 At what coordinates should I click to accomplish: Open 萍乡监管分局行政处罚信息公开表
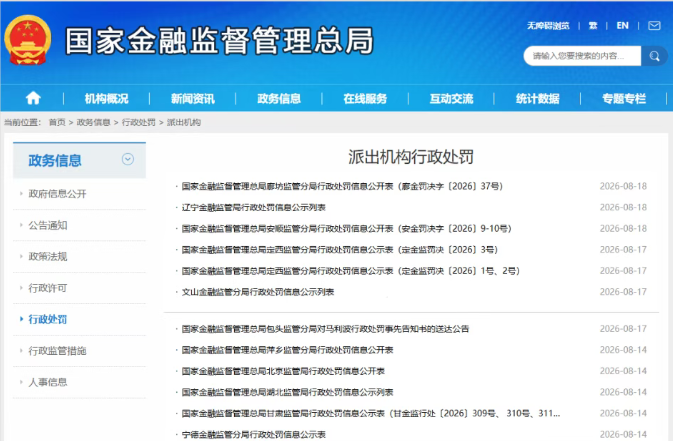tap(288, 350)
